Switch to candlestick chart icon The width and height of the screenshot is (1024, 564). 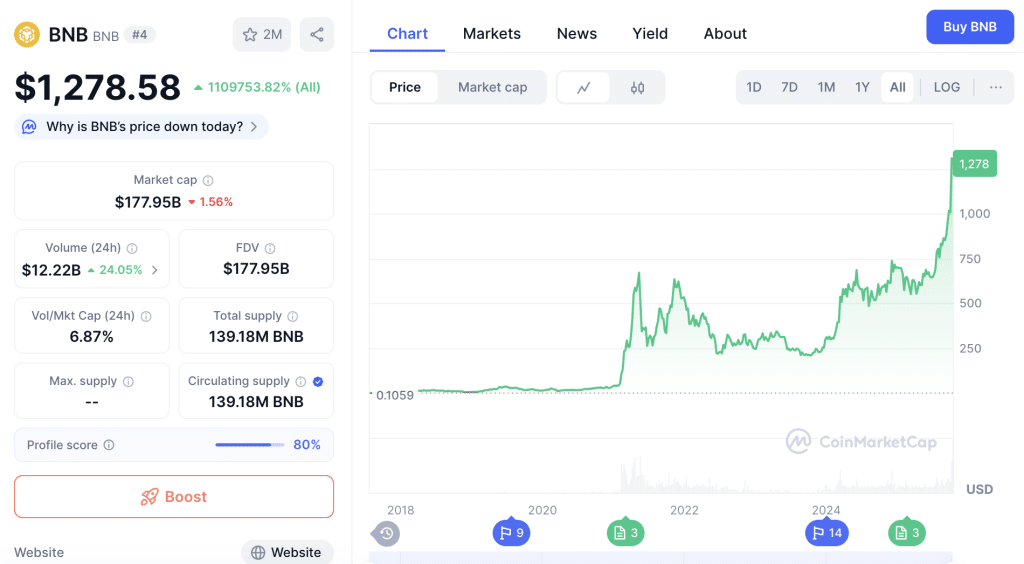(637, 88)
